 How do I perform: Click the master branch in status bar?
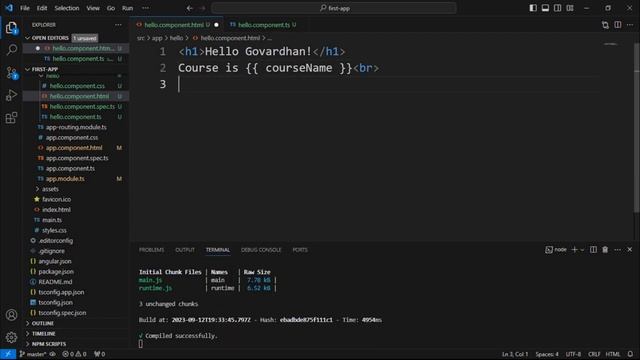click(x=33, y=354)
